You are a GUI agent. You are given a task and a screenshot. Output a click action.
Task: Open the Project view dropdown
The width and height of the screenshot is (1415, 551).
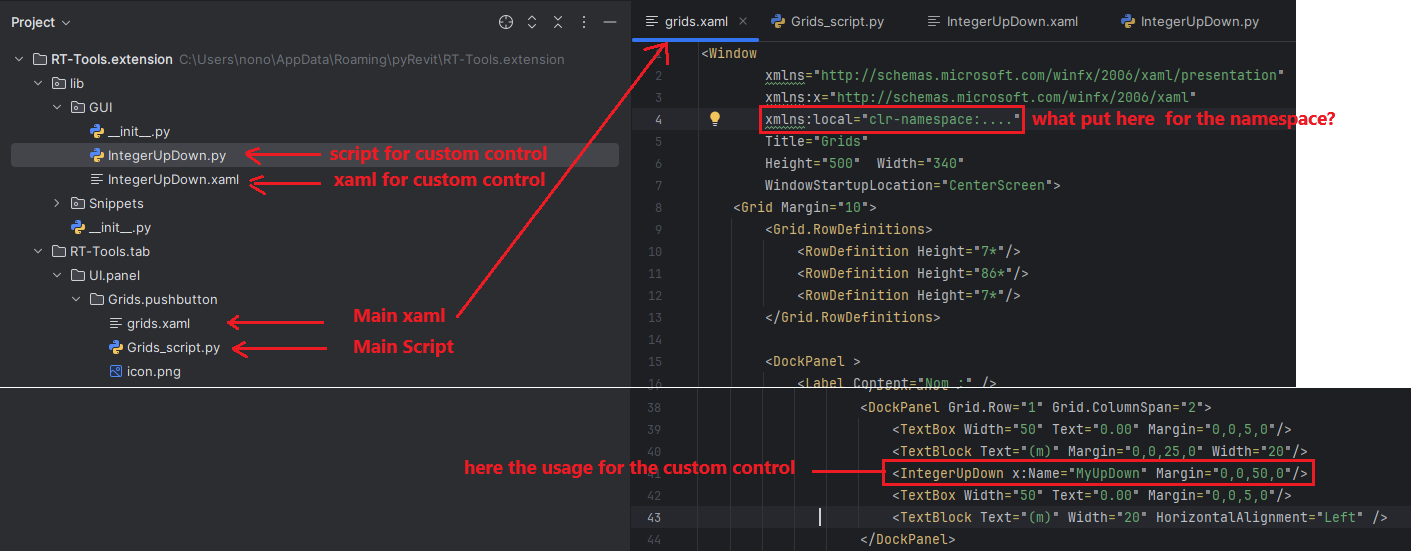point(40,22)
